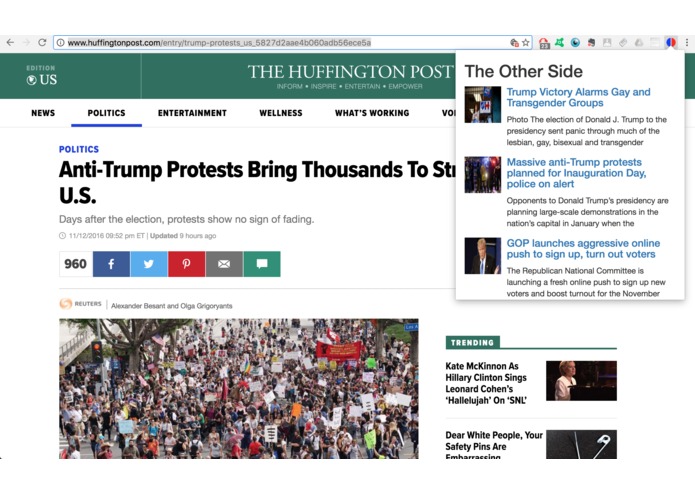Image resolution: width=695 pixels, height=494 pixels.
Task: Click the grey save extension icon
Action: click(x=607, y=43)
